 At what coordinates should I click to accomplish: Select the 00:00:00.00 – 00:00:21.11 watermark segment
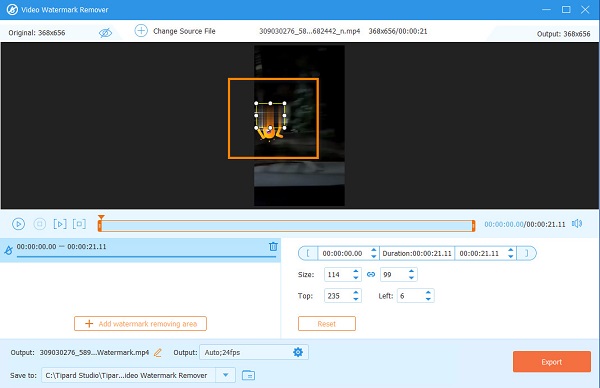[x=140, y=250]
